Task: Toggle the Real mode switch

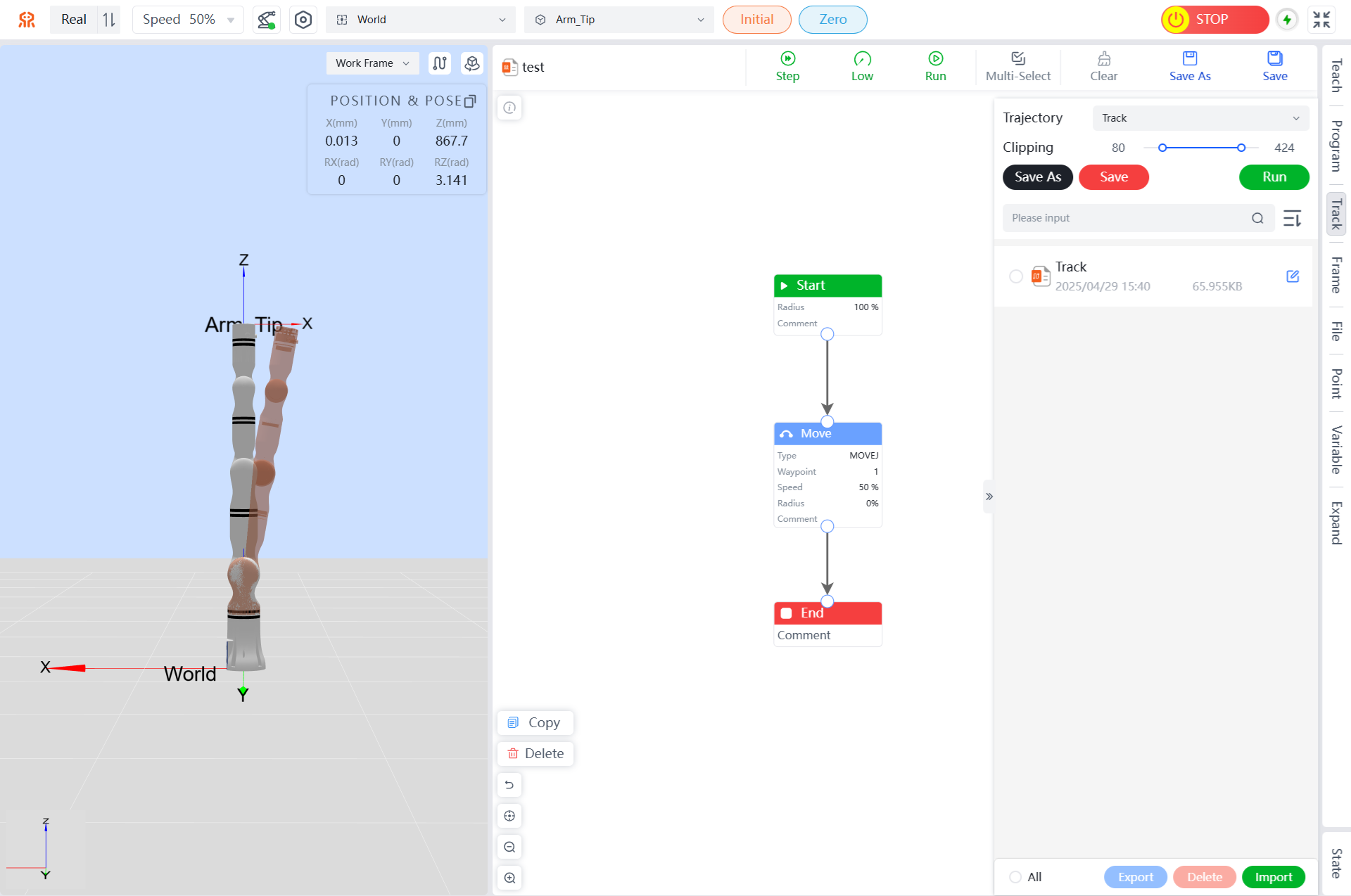Action: point(108,20)
